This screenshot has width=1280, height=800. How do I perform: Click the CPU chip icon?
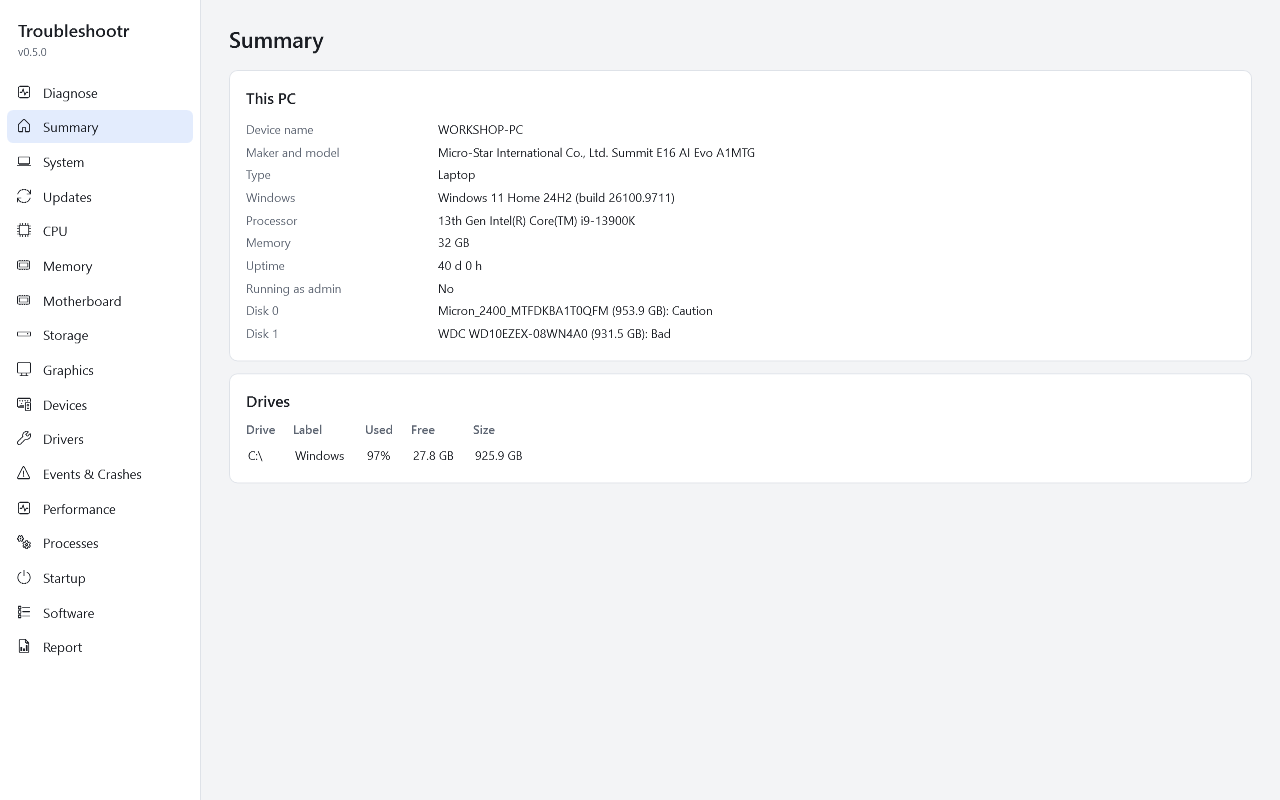click(x=24, y=231)
